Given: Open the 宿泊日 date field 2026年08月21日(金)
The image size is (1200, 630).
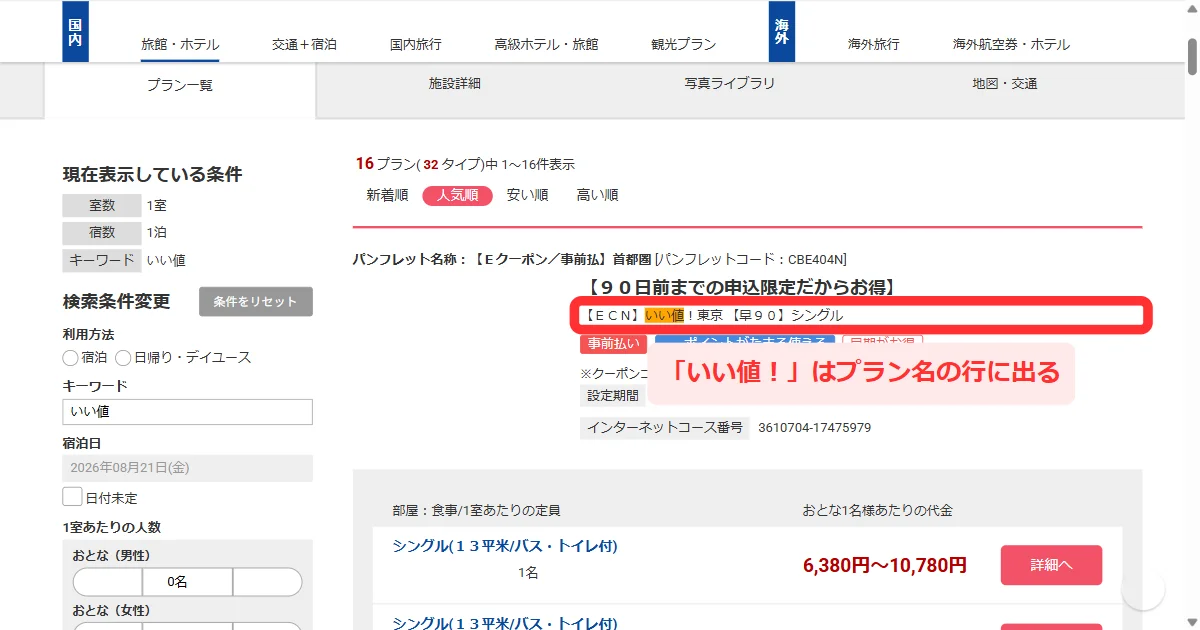Looking at the screenshot, I should point(187,468).
